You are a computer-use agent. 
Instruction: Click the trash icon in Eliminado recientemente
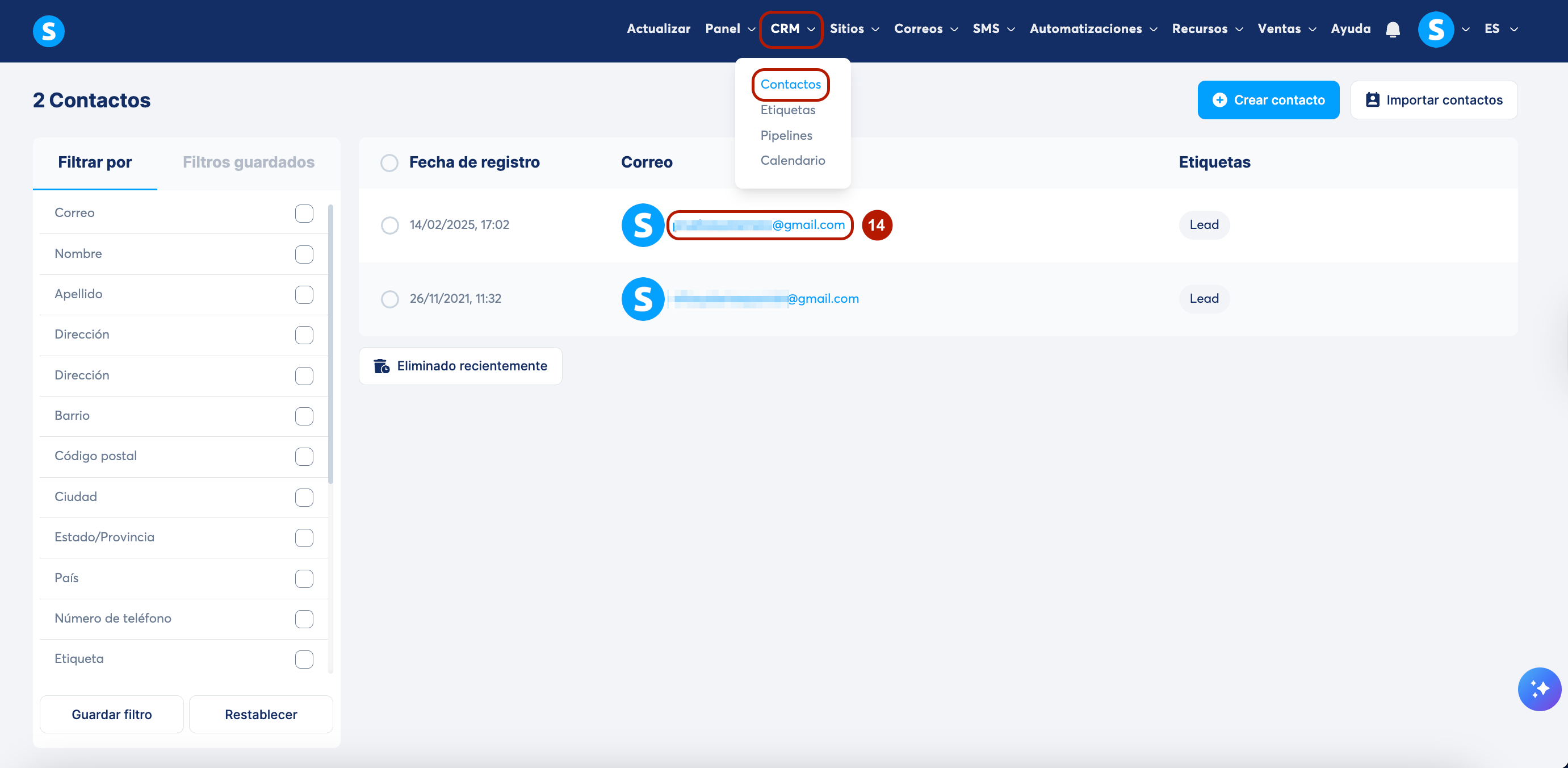381,366
